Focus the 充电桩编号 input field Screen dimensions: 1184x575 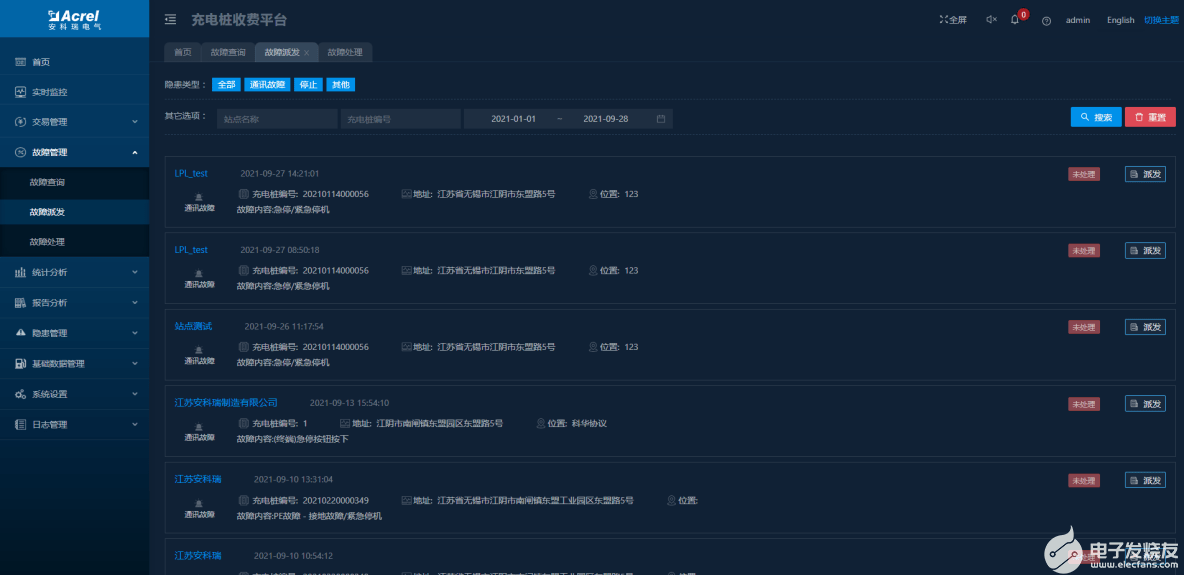pyautogui.click(x=400, y=119)
